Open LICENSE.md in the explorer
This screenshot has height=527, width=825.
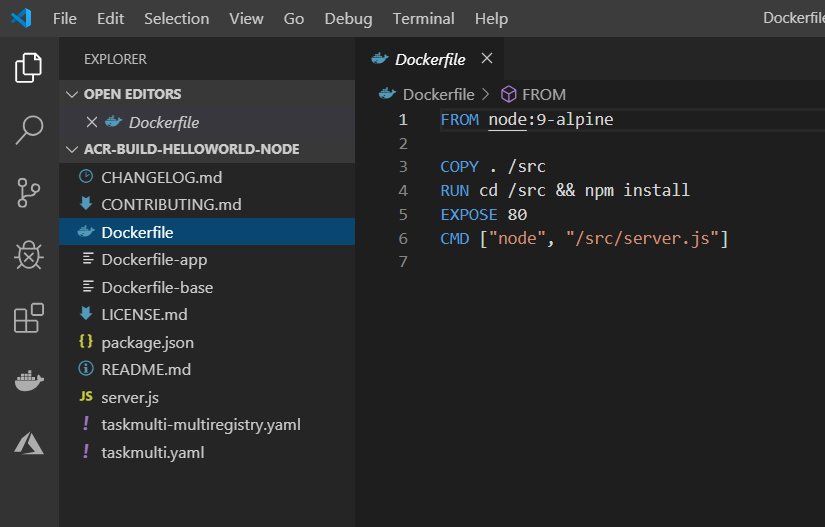pos(207,315)
